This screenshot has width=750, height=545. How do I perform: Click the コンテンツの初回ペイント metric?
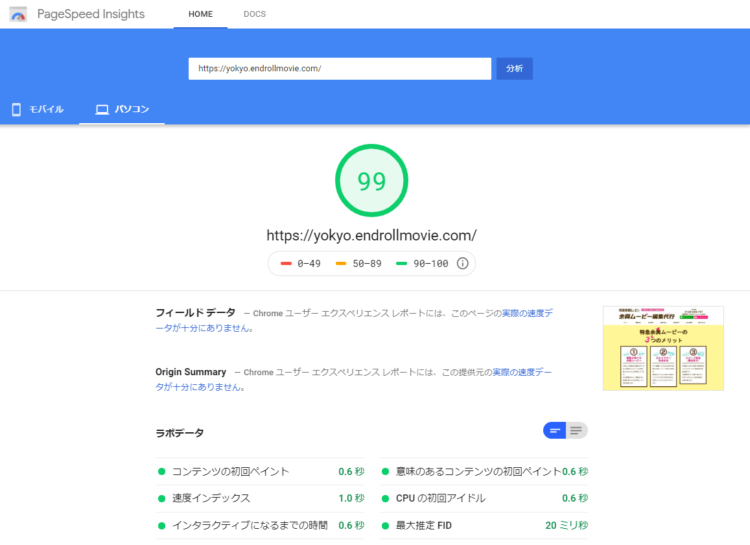click(260, 471)
